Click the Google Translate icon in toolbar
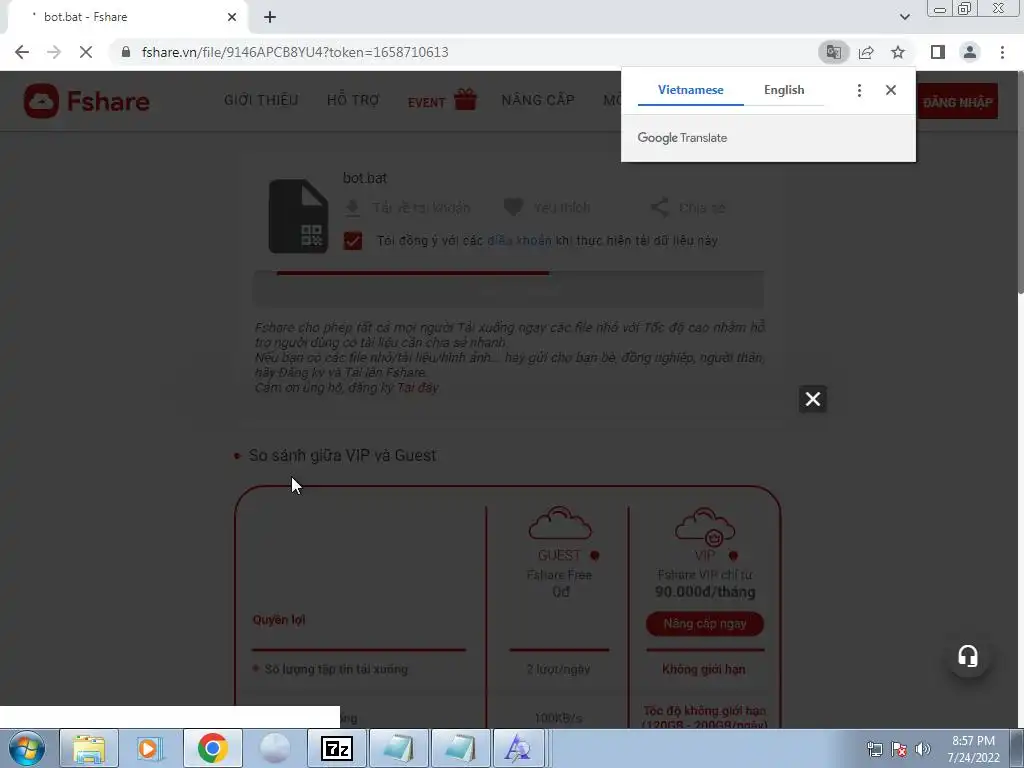 834,52
